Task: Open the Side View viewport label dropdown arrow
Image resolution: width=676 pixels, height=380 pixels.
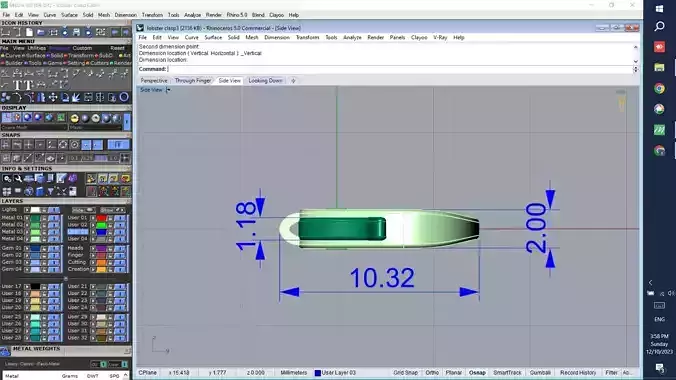Action: pyautogui.click(x=168, y=90)
